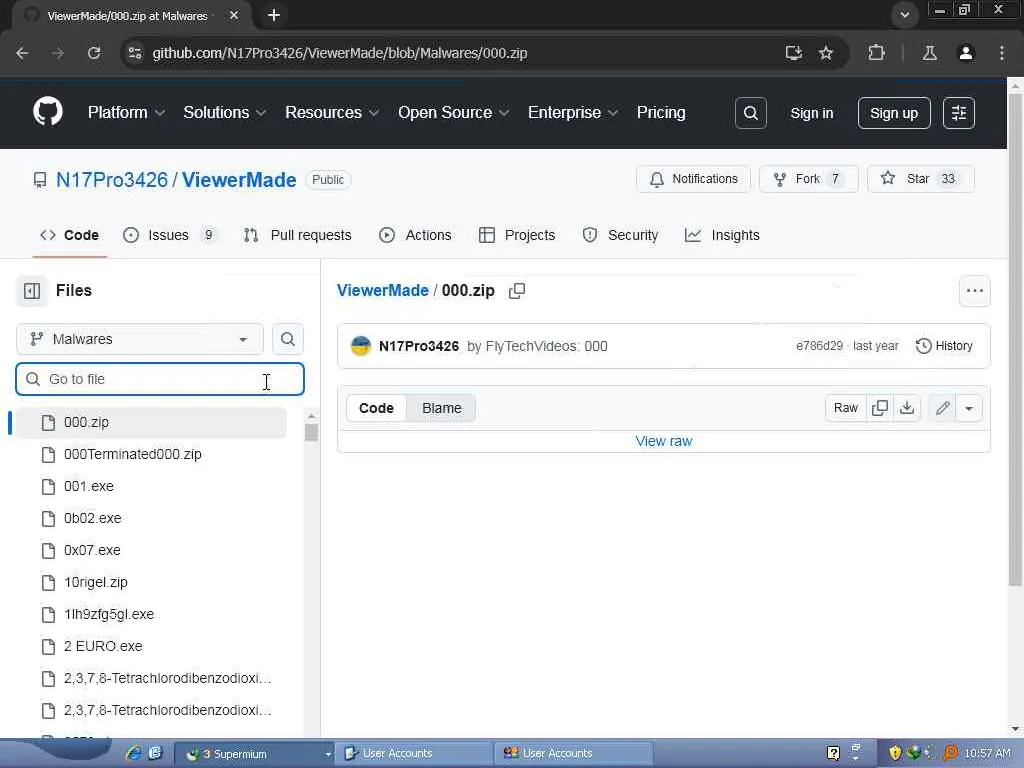Click the View raw link
Screen dimensions: 1024x768
pos(664,441)
